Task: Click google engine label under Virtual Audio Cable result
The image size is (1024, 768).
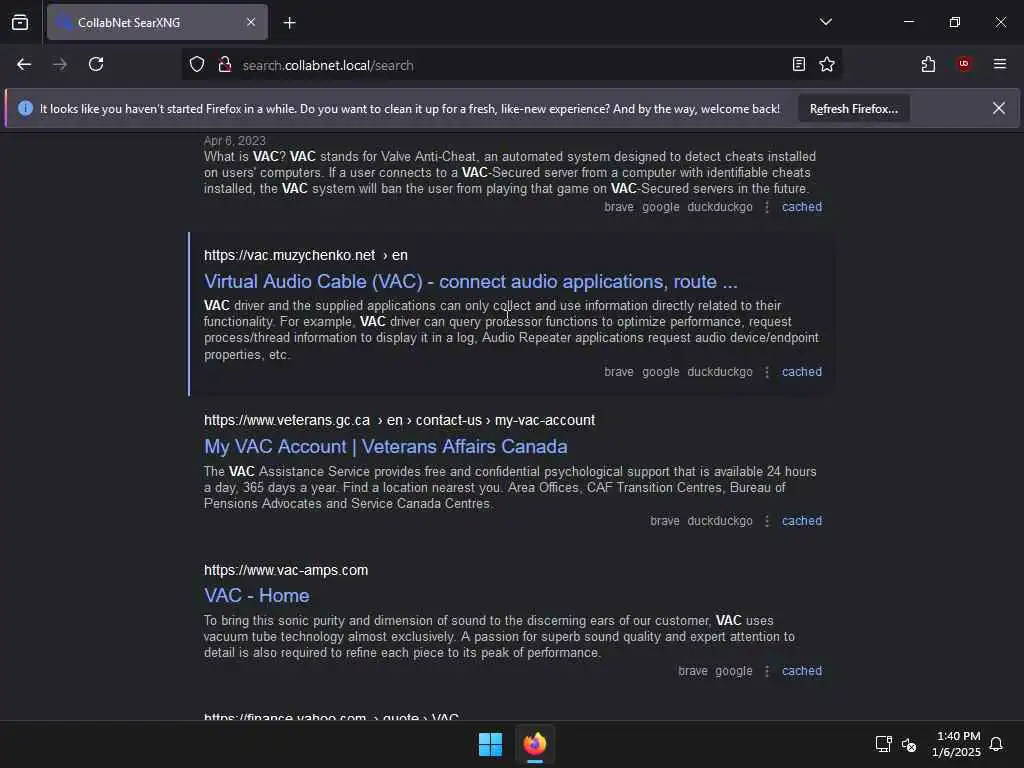Action: click(660, 372)
